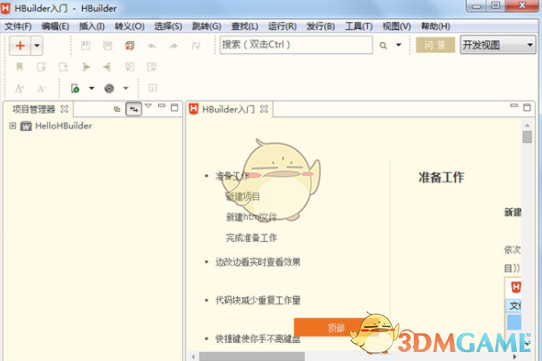Image resolution: width=542 pixels, height=361 pixels.
Task: Click the collapse all icon in 项目管理器
Action: pos(117,109)
